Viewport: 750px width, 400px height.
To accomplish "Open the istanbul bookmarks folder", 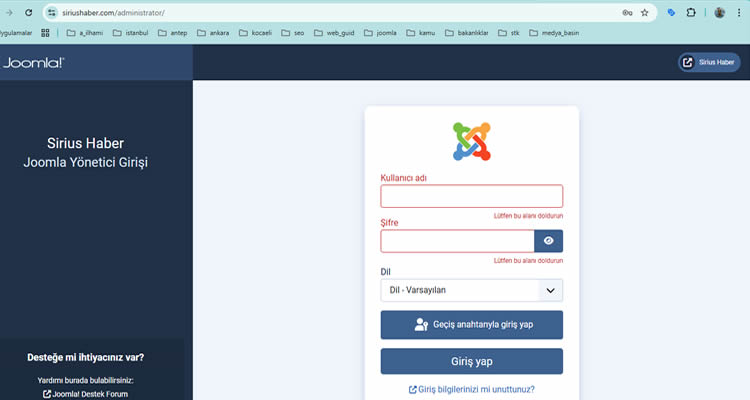I will [131, 33].
